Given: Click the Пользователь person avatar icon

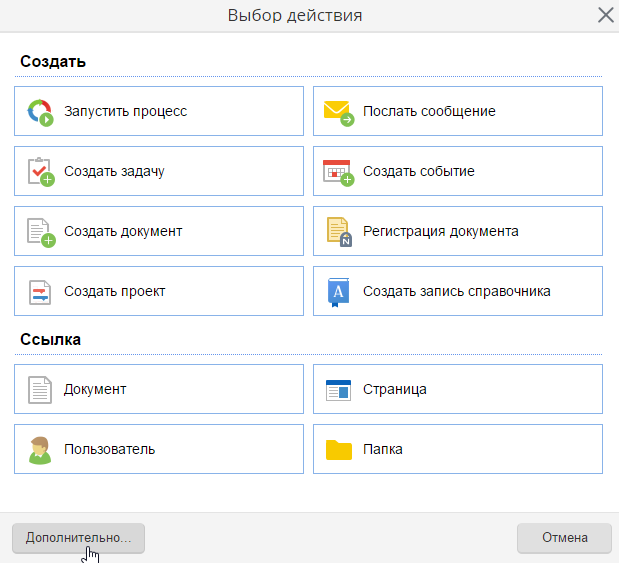Looking at the screenshot, I should 39,450.
